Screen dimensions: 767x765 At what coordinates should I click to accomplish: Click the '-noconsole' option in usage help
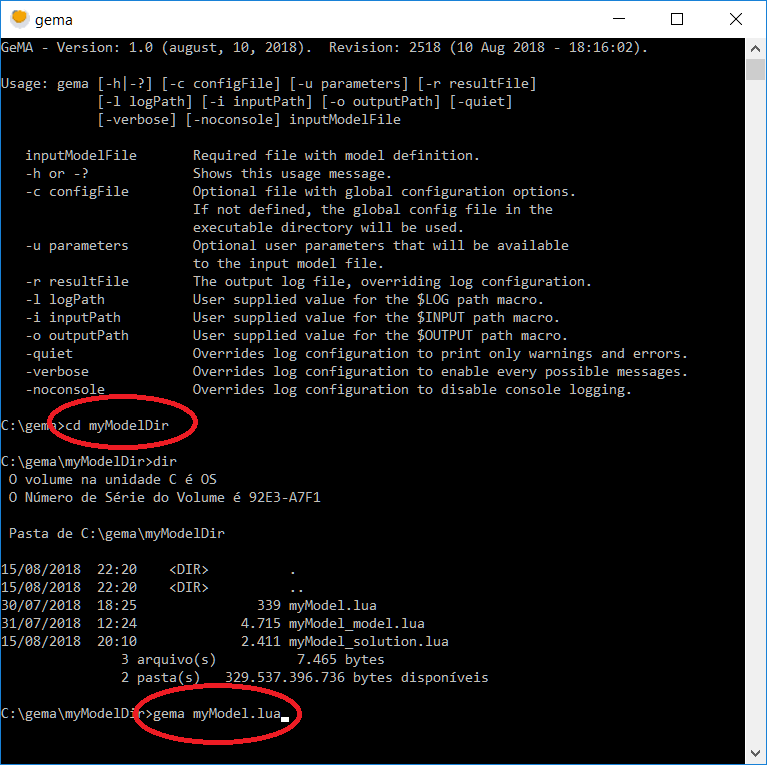coord(65,390)
